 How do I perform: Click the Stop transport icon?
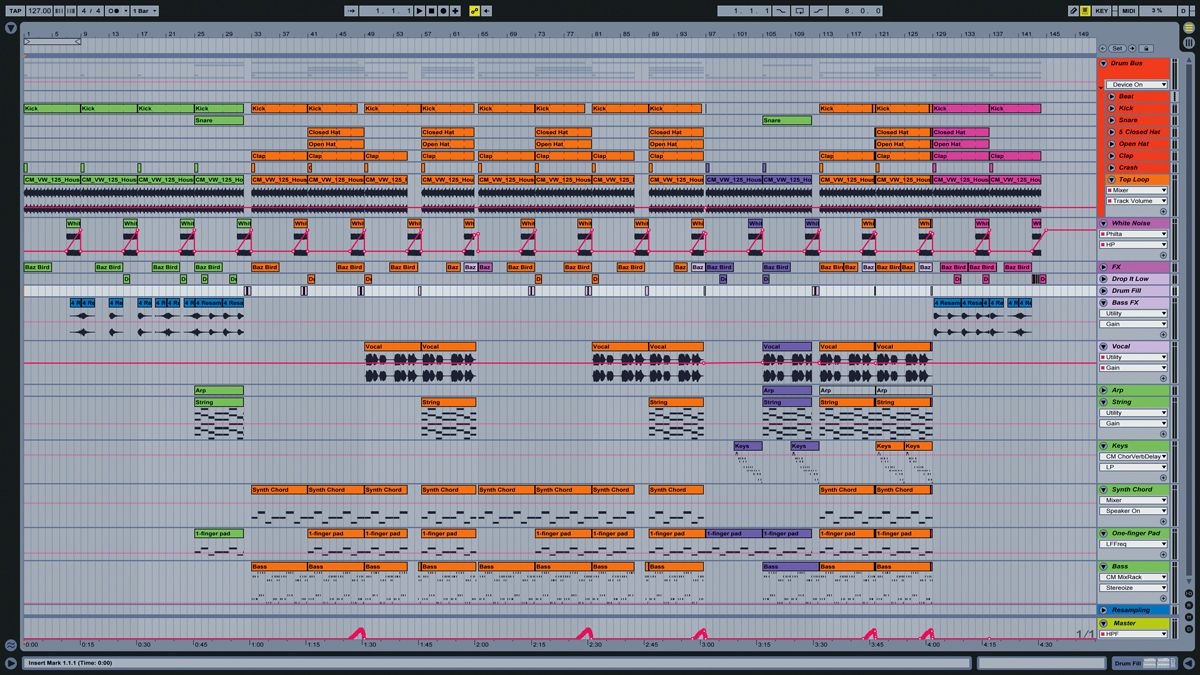(x=429, y=9)
